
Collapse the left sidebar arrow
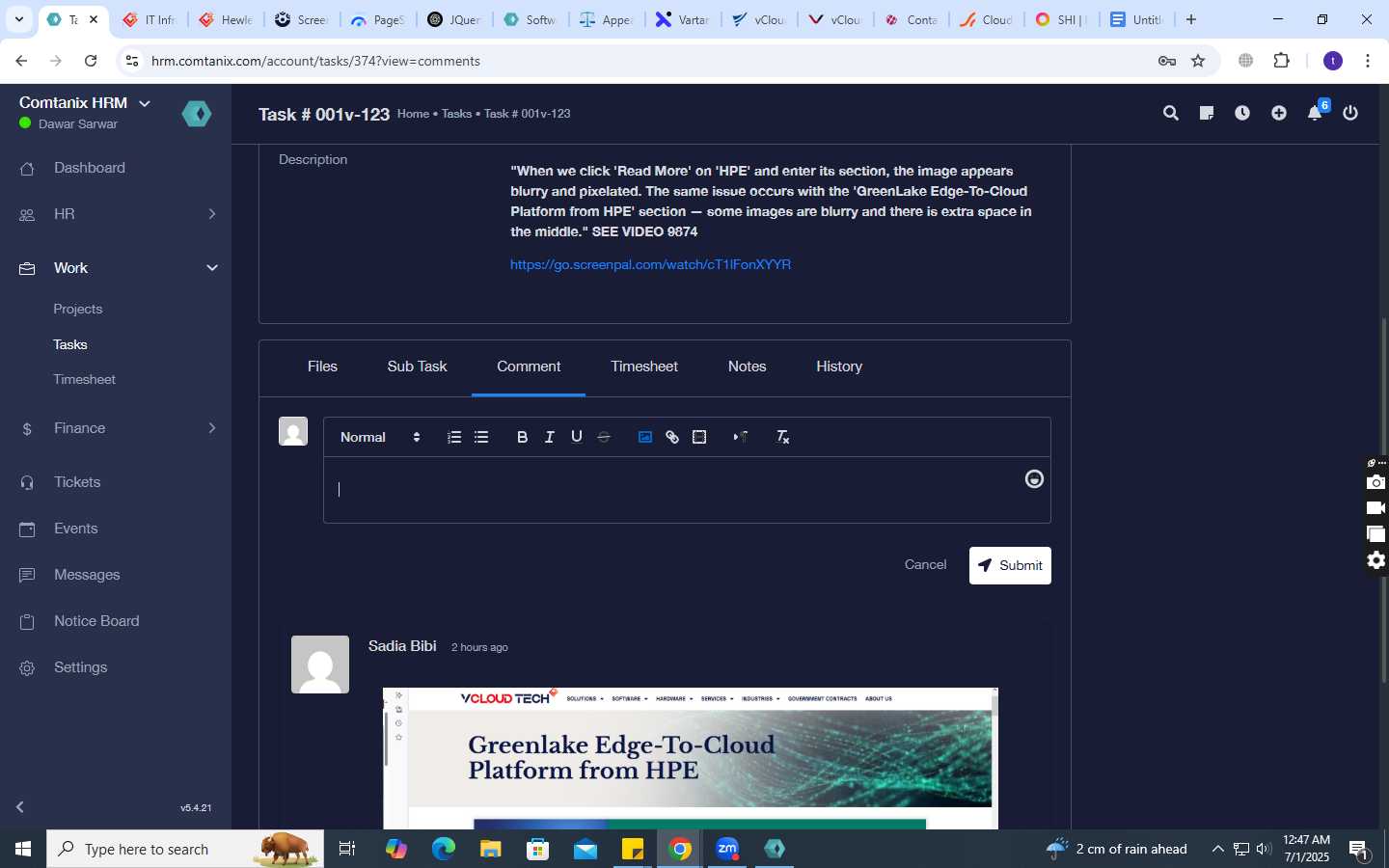point(20,807)
